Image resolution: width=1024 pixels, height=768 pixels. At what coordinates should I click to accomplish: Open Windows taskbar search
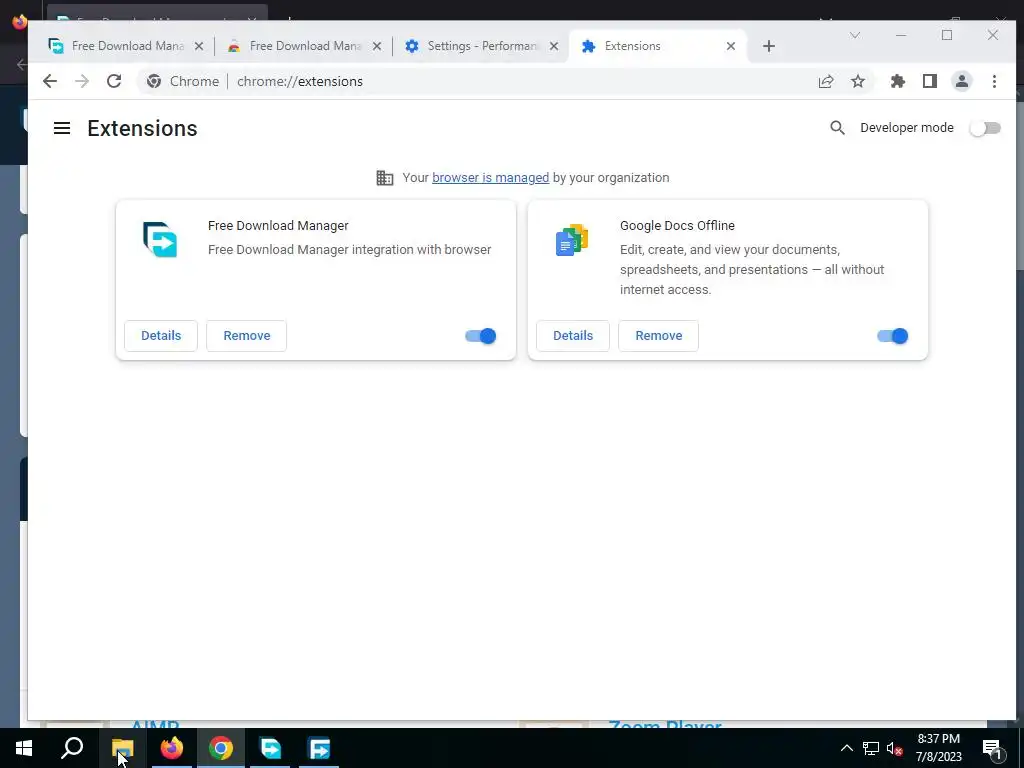coord(72,748)
